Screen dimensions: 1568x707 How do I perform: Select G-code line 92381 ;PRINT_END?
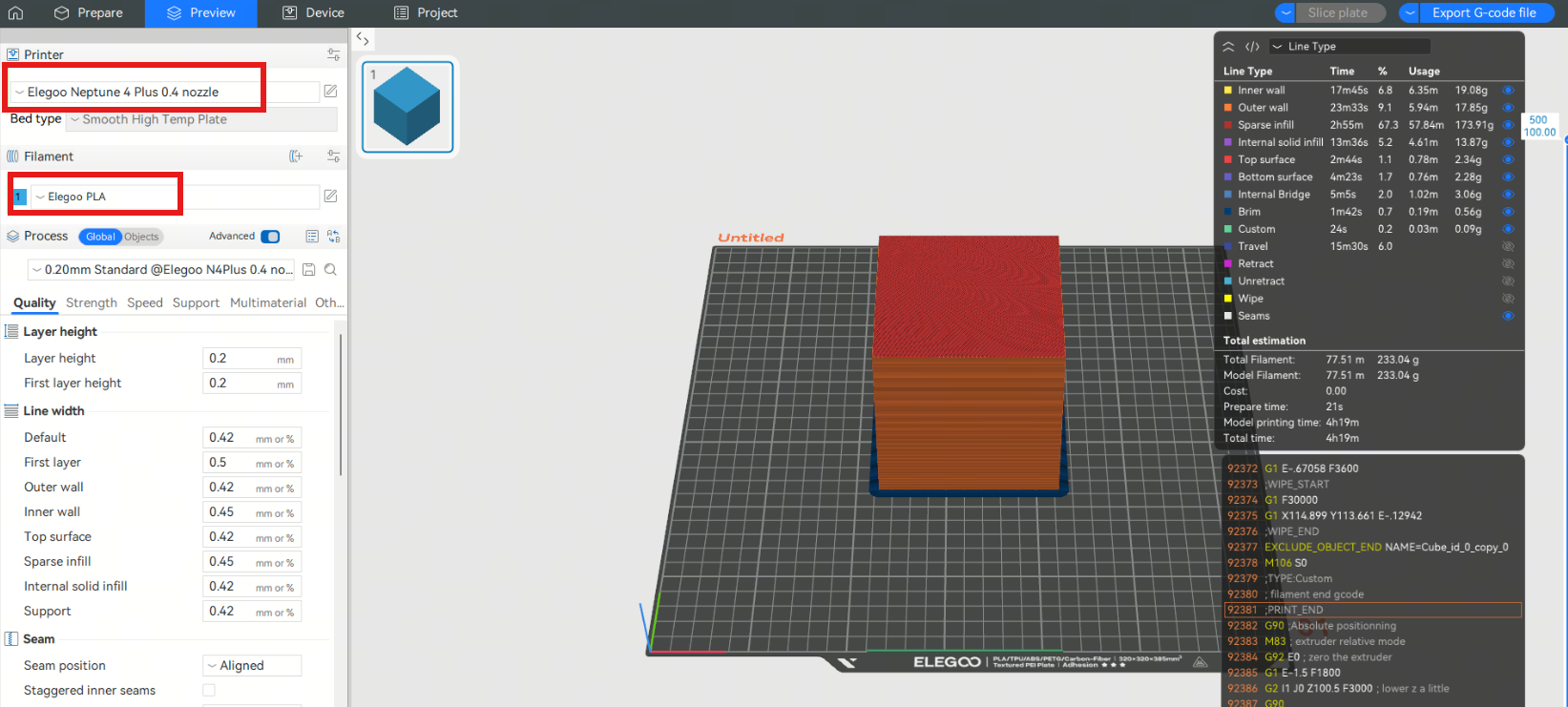(x=1372, y=610)
